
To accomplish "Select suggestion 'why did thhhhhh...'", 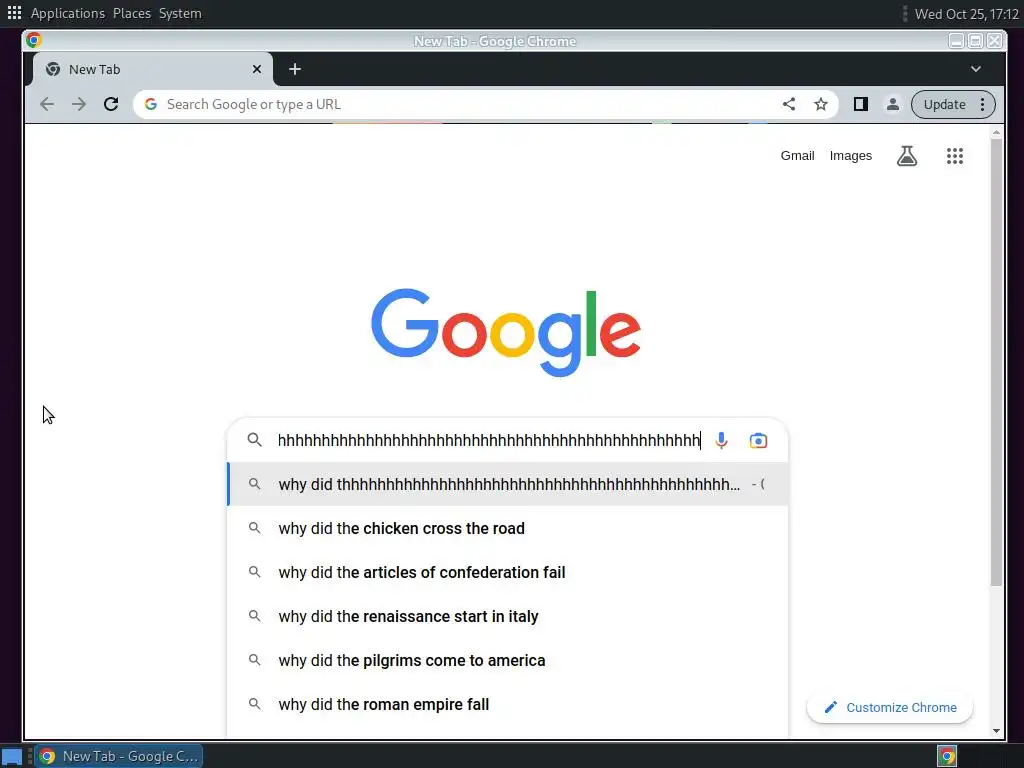I will click(508, 484).
